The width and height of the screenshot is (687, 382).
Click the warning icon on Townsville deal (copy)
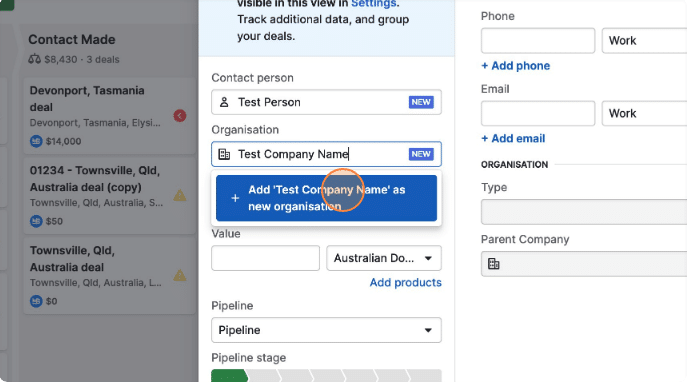[180, 195]
